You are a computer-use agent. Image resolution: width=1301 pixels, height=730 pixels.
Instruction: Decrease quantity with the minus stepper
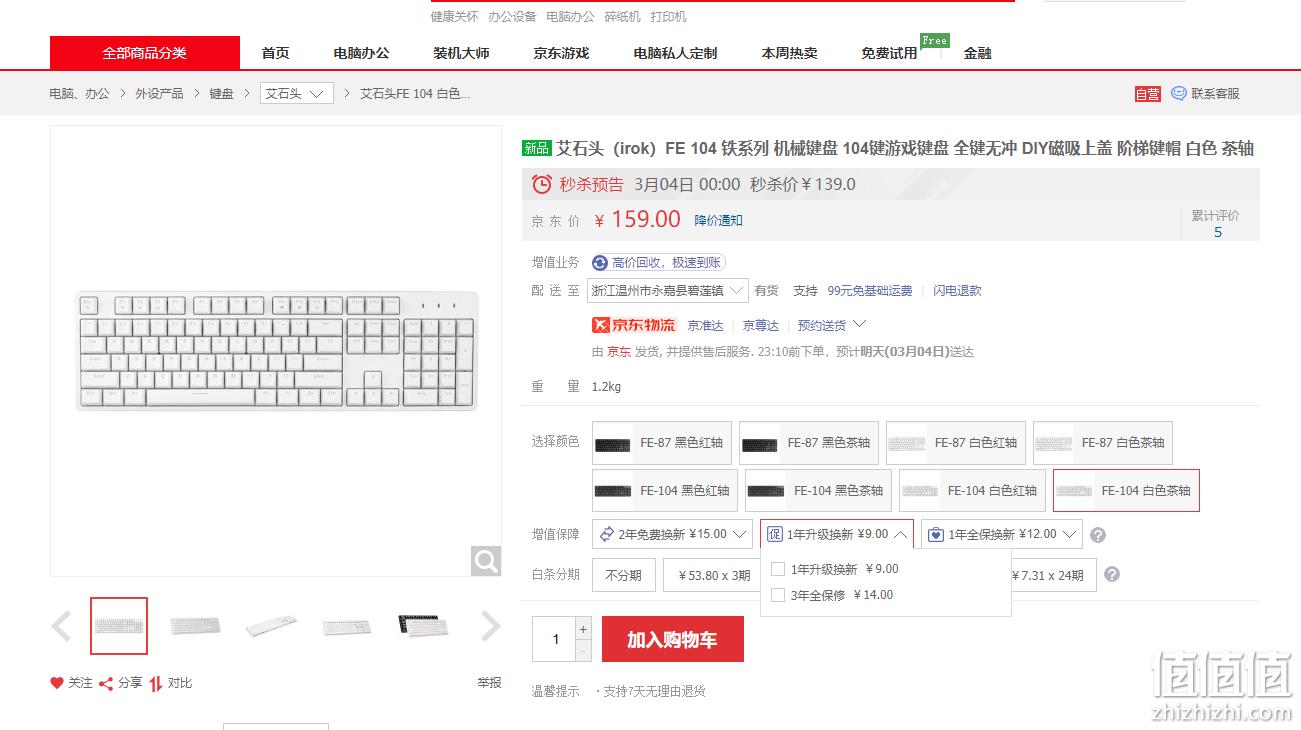584,651
